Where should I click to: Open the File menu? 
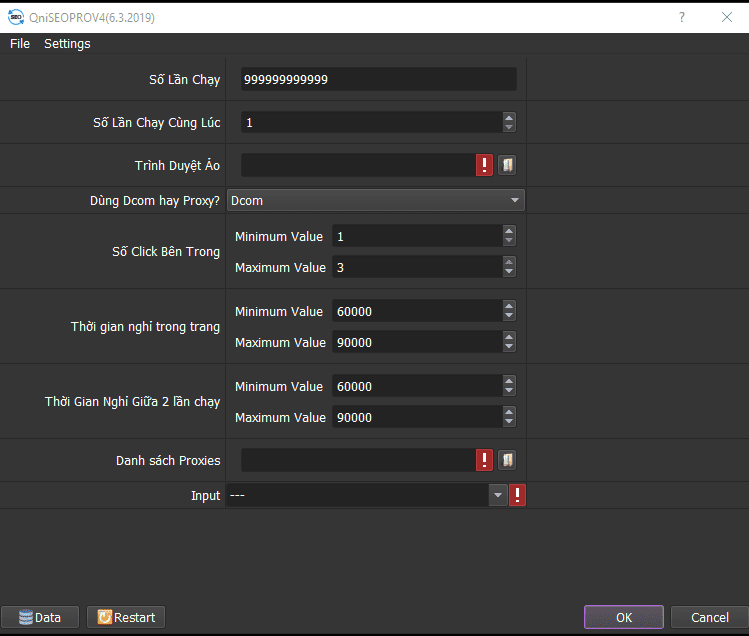pyautogui.click(x=20, y=44)
